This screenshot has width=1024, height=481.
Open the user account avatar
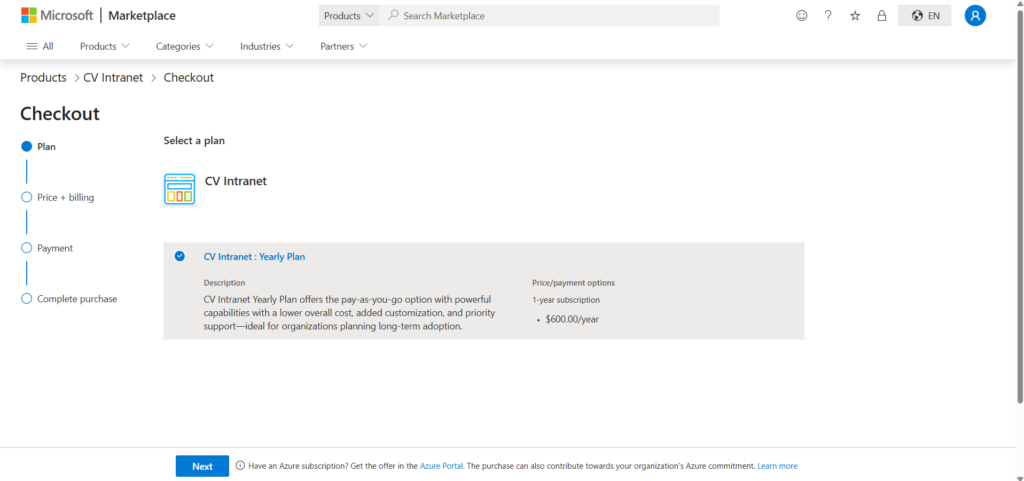(975, 16)
